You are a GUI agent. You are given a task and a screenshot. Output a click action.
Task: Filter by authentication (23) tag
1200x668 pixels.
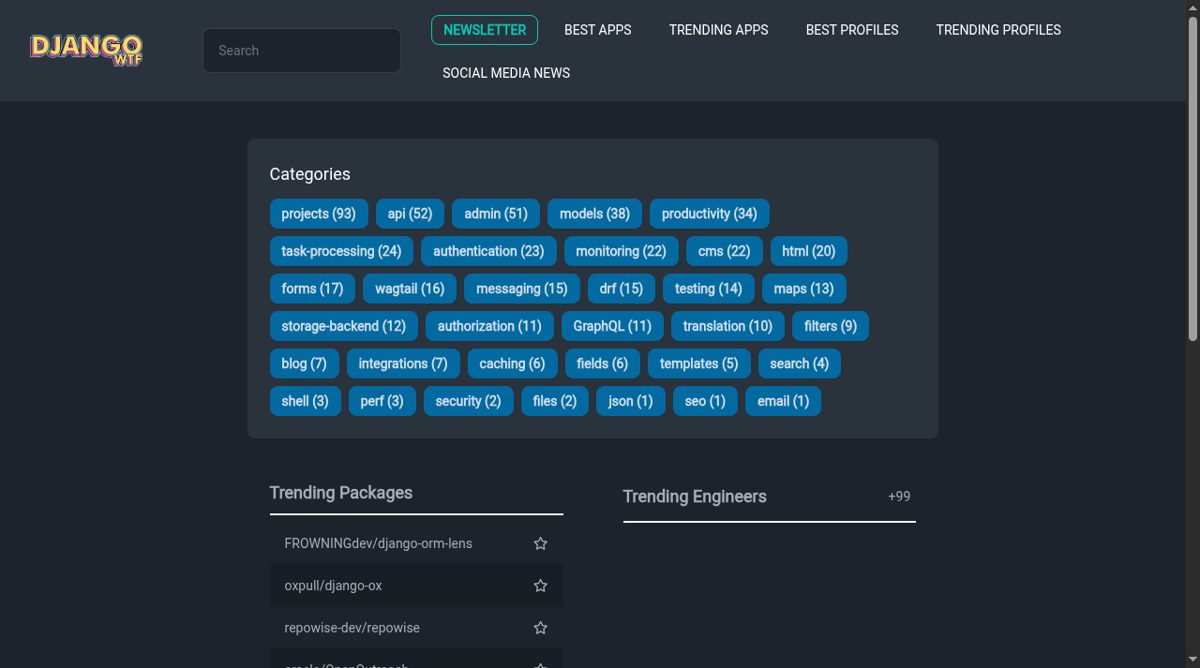point(488,251)
